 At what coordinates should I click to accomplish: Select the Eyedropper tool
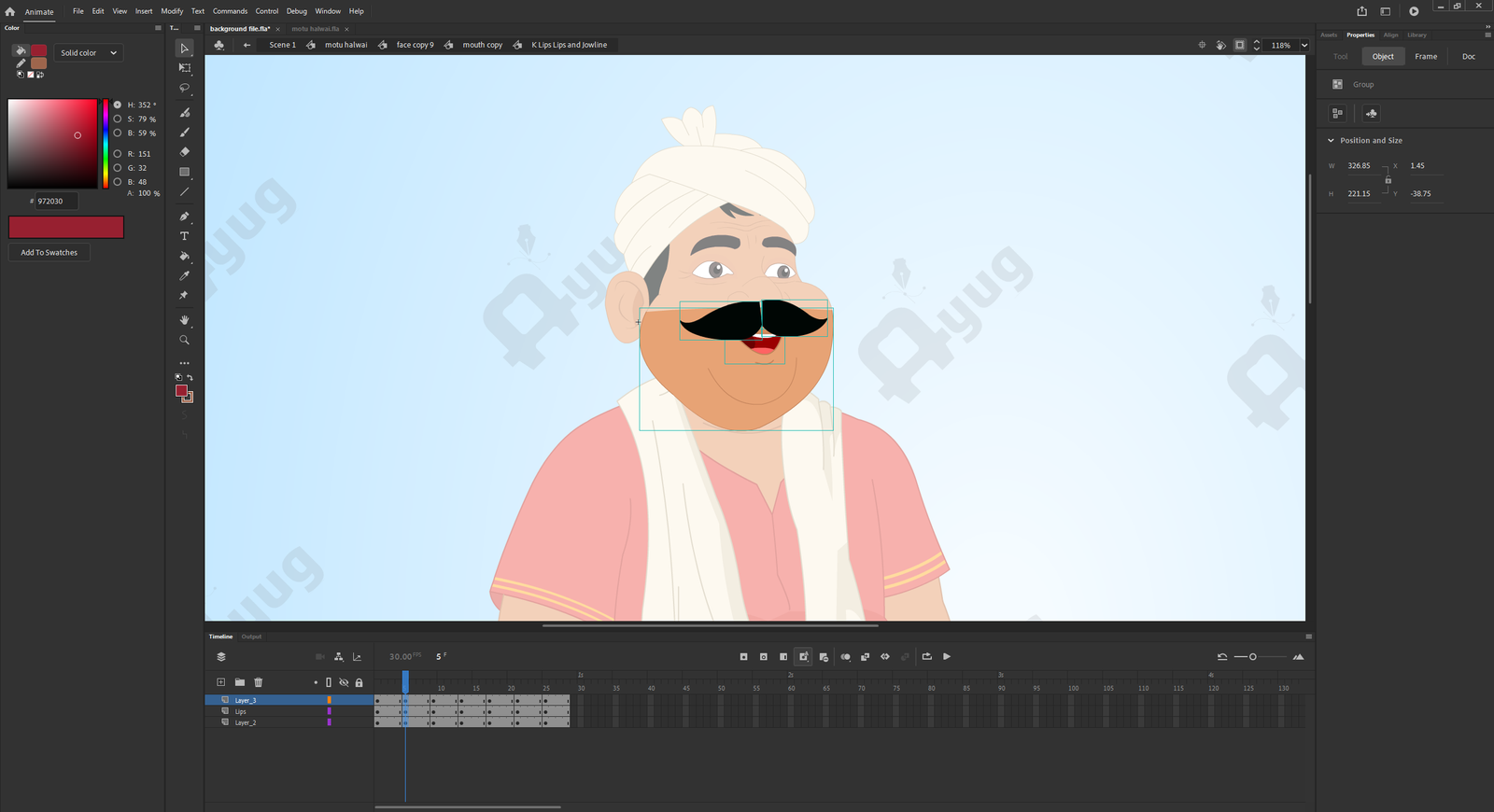coord(184,275)
